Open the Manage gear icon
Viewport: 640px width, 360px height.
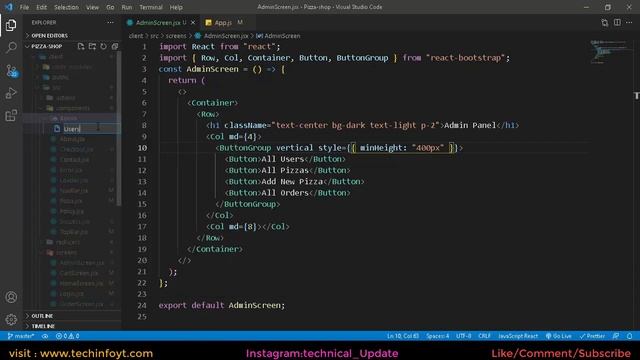(11, 319)
